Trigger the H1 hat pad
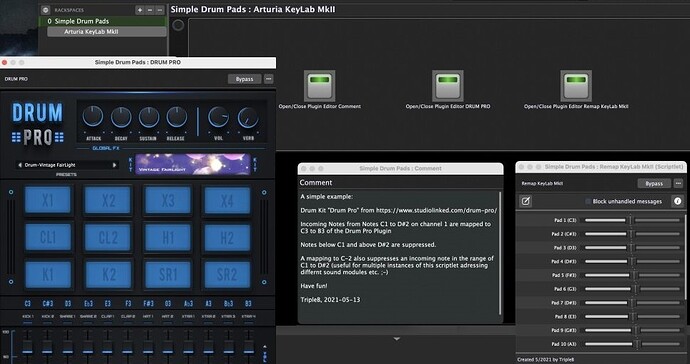 [168, 238]
